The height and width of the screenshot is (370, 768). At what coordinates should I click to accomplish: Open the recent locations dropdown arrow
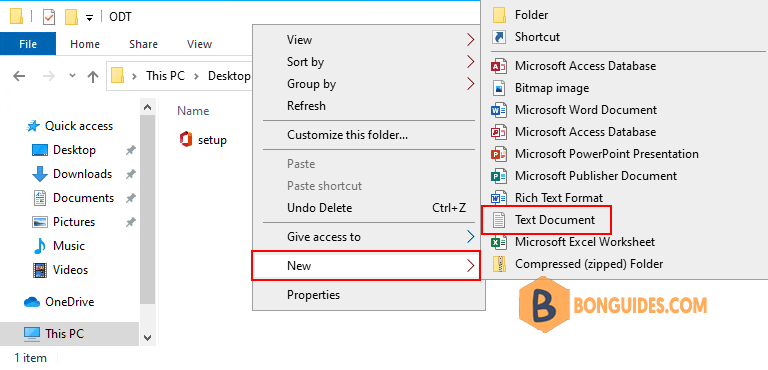click(72, 76)
